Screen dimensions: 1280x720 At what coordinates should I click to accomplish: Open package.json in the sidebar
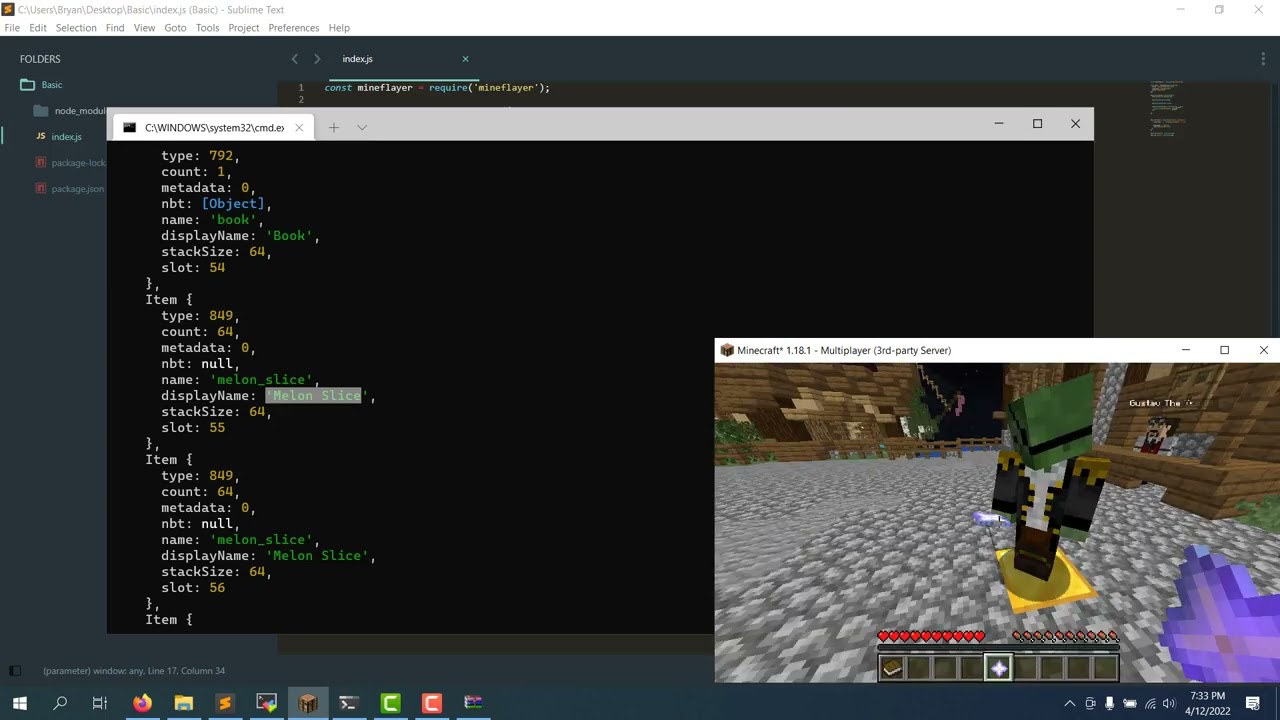pyautogui.click(x=69, y=189)
